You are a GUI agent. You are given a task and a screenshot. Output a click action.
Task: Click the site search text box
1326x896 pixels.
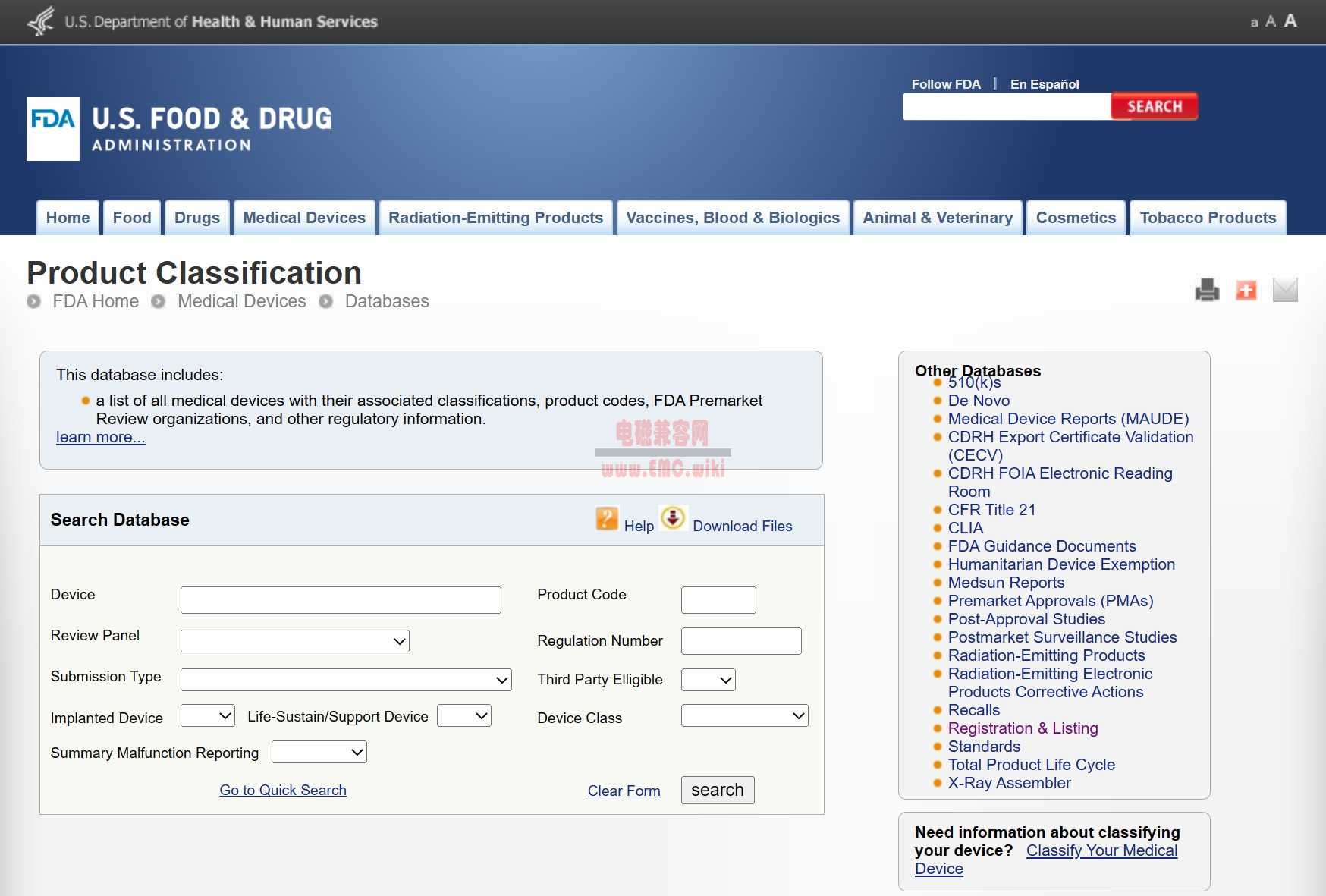pyautogui.click(x=1007, y=107)
